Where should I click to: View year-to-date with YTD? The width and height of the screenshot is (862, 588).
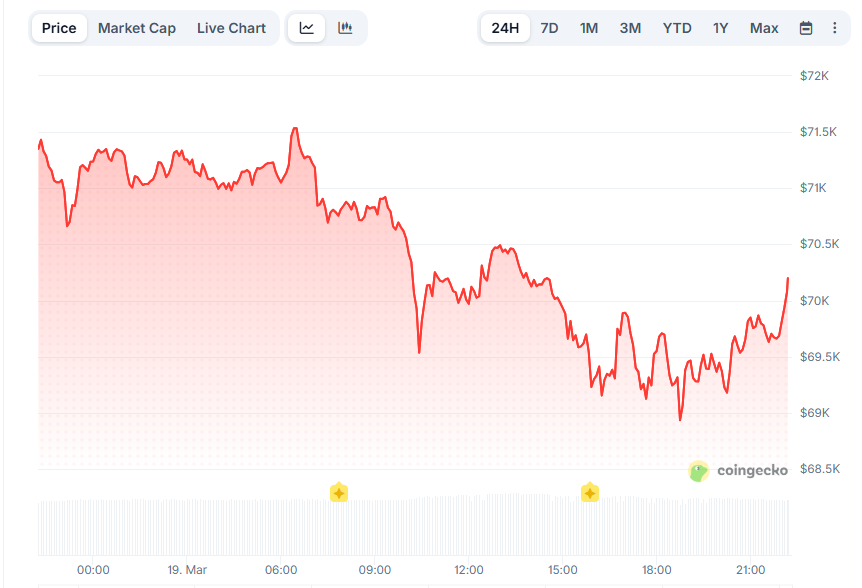point(677,28)
